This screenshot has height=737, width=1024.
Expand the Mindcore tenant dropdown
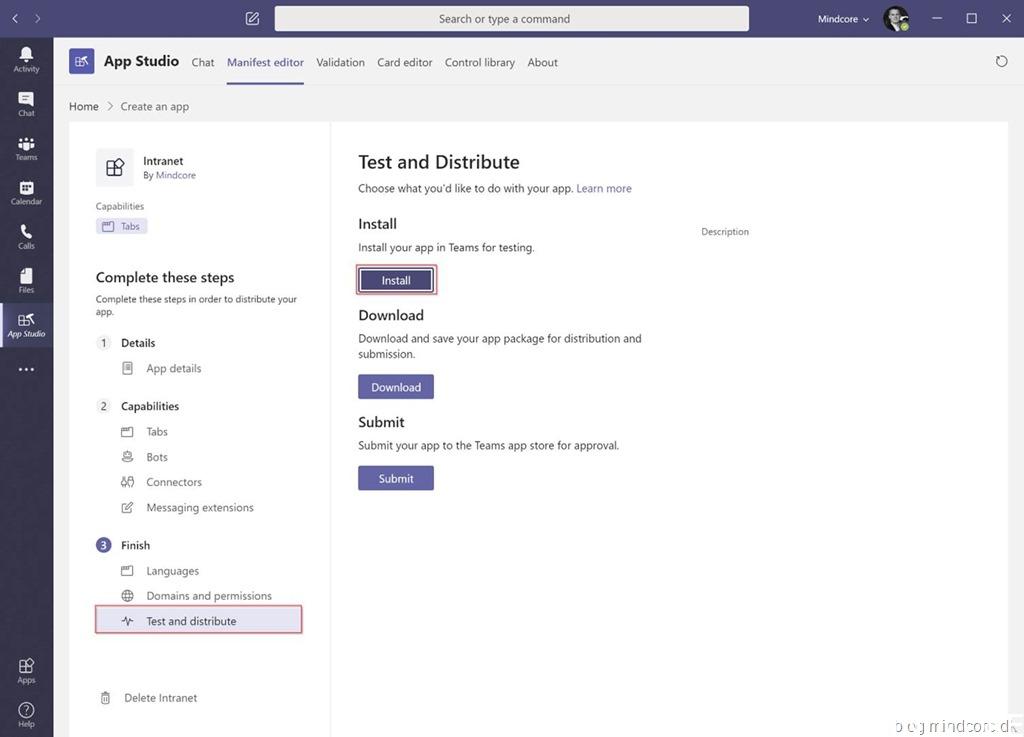(843, 19)
